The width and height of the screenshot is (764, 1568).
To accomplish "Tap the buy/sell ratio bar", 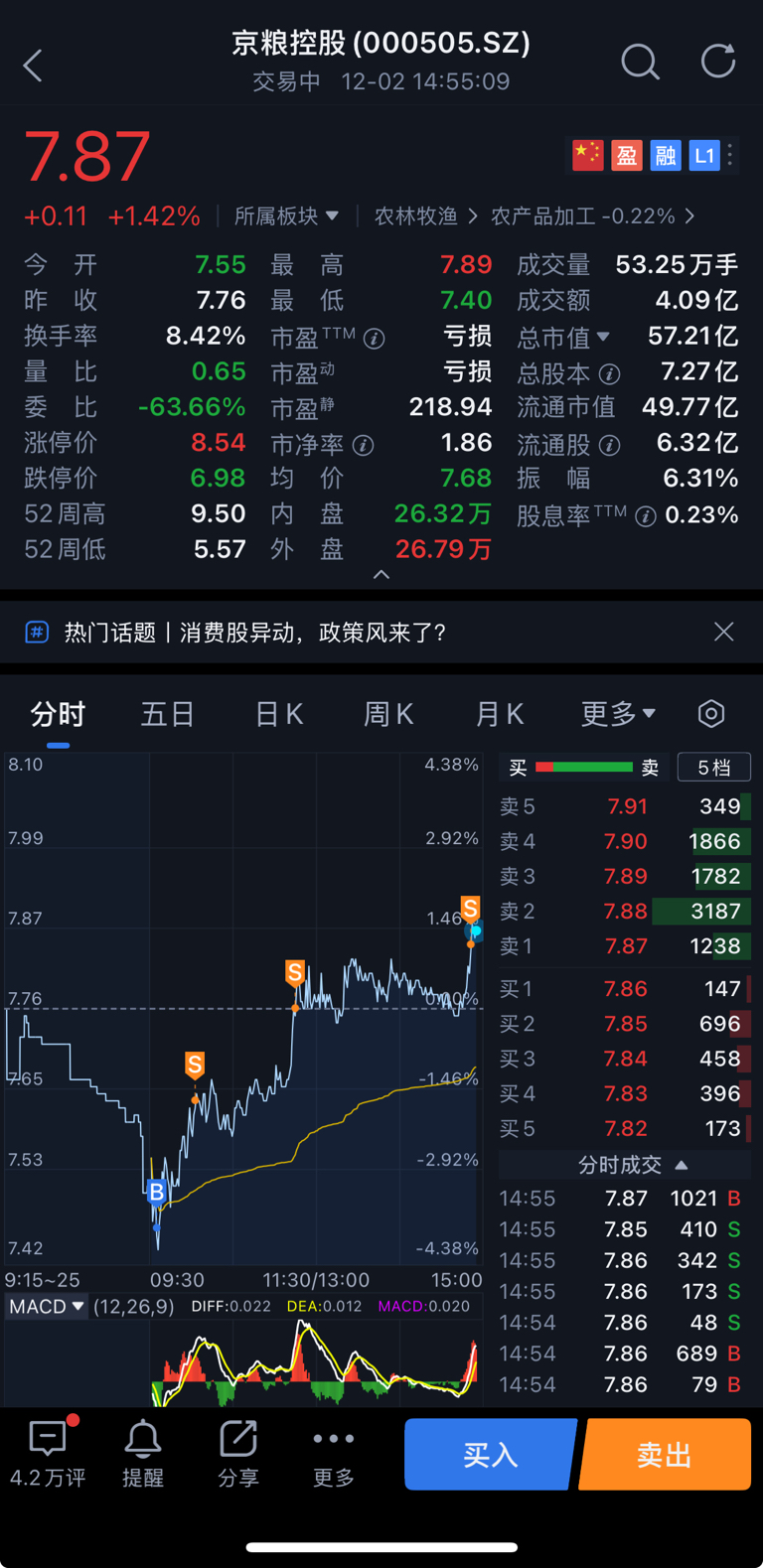I will 584,767.
